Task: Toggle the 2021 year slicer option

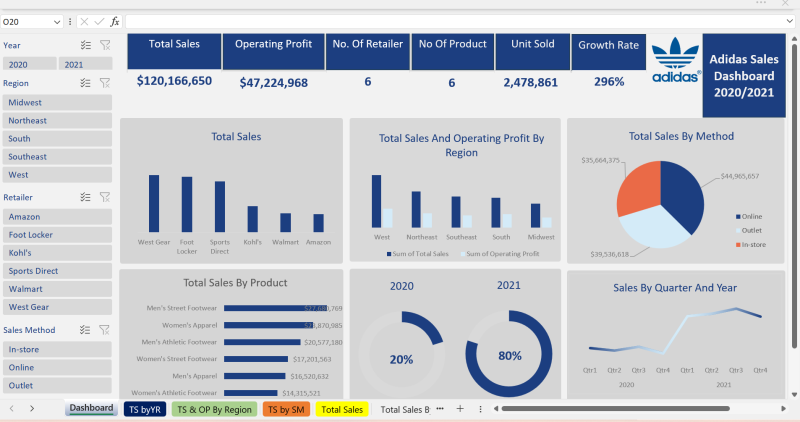Action: click(x=75, y=65)
